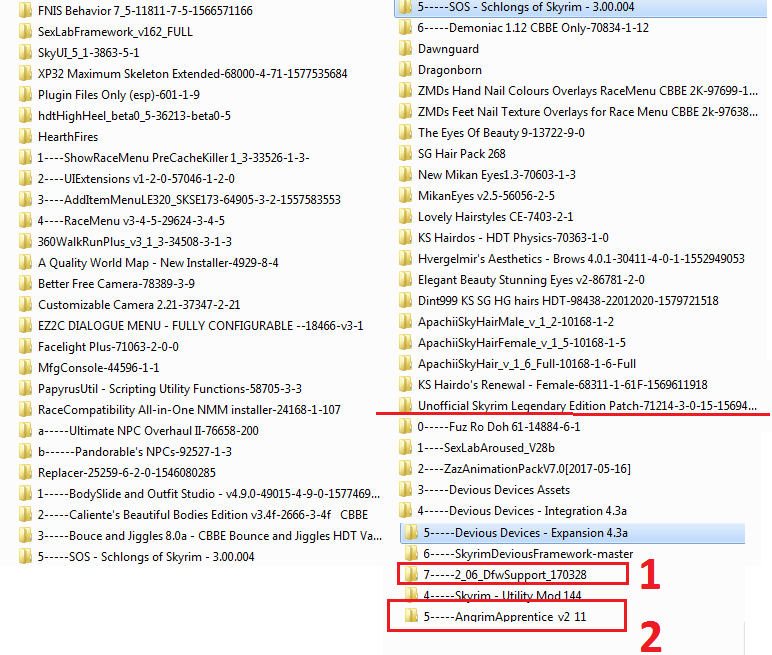Select 6-----Demoniac 1.12 CBBE Only entry
772x655 pixels.
pos(533,28)
